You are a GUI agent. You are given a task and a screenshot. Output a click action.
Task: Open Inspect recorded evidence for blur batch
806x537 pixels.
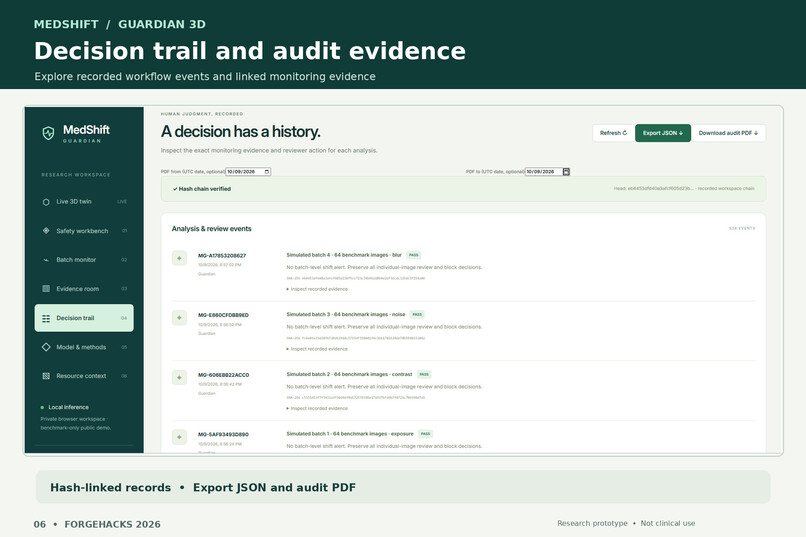pos(317,289)
